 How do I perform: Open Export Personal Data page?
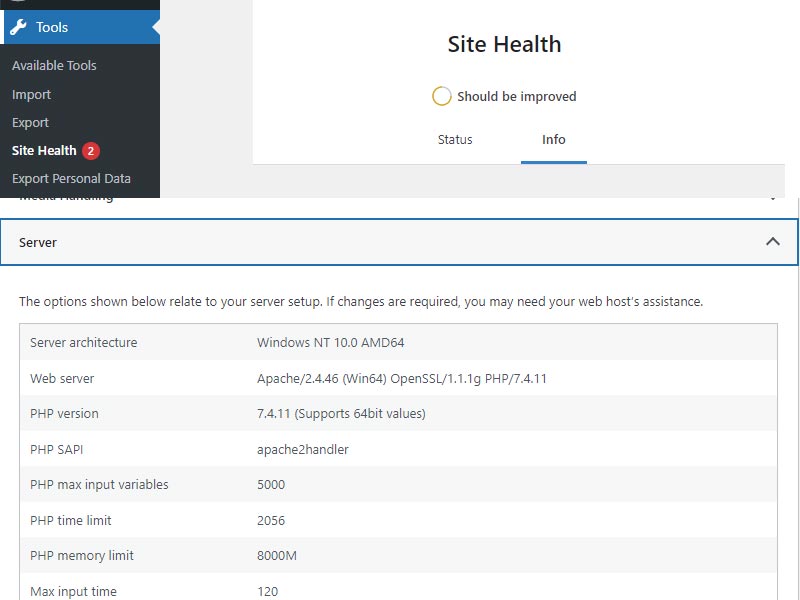coord(71,179)
